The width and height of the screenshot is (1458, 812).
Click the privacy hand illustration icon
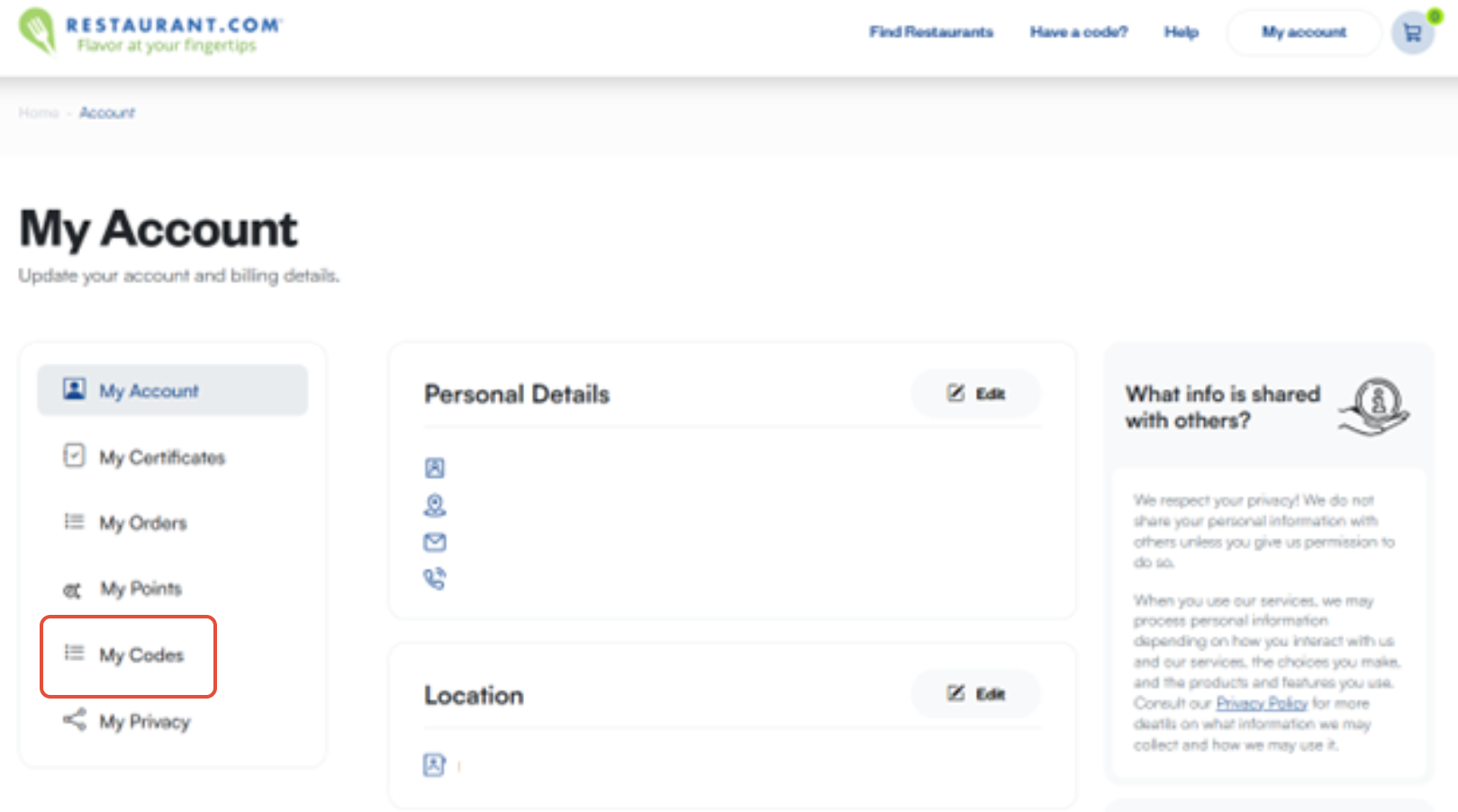pyautogui.click(x=1375, y=407)
